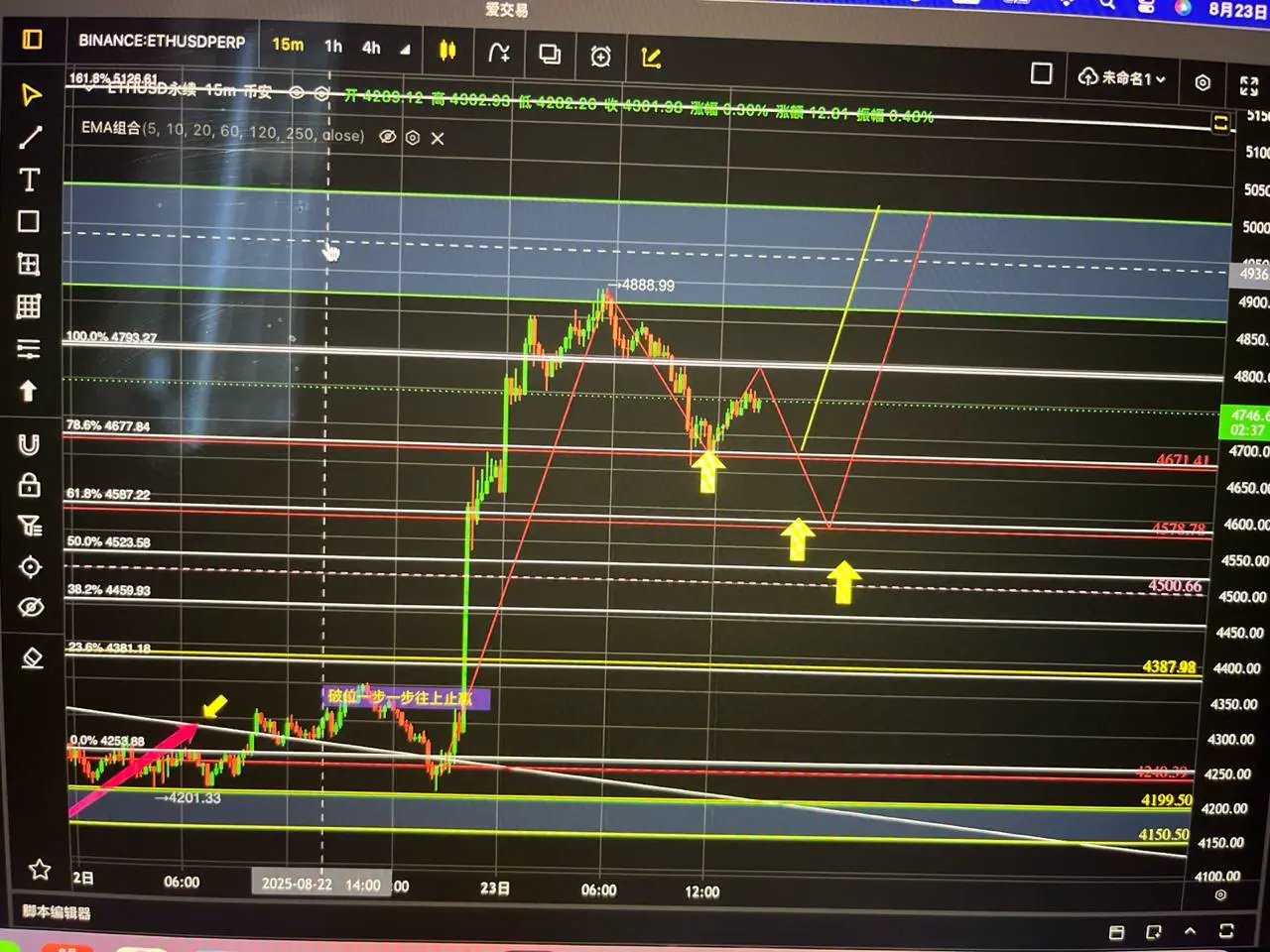Open the candlestick chart style selector
The image size is (1270, 952).
(x=447, y=50)
